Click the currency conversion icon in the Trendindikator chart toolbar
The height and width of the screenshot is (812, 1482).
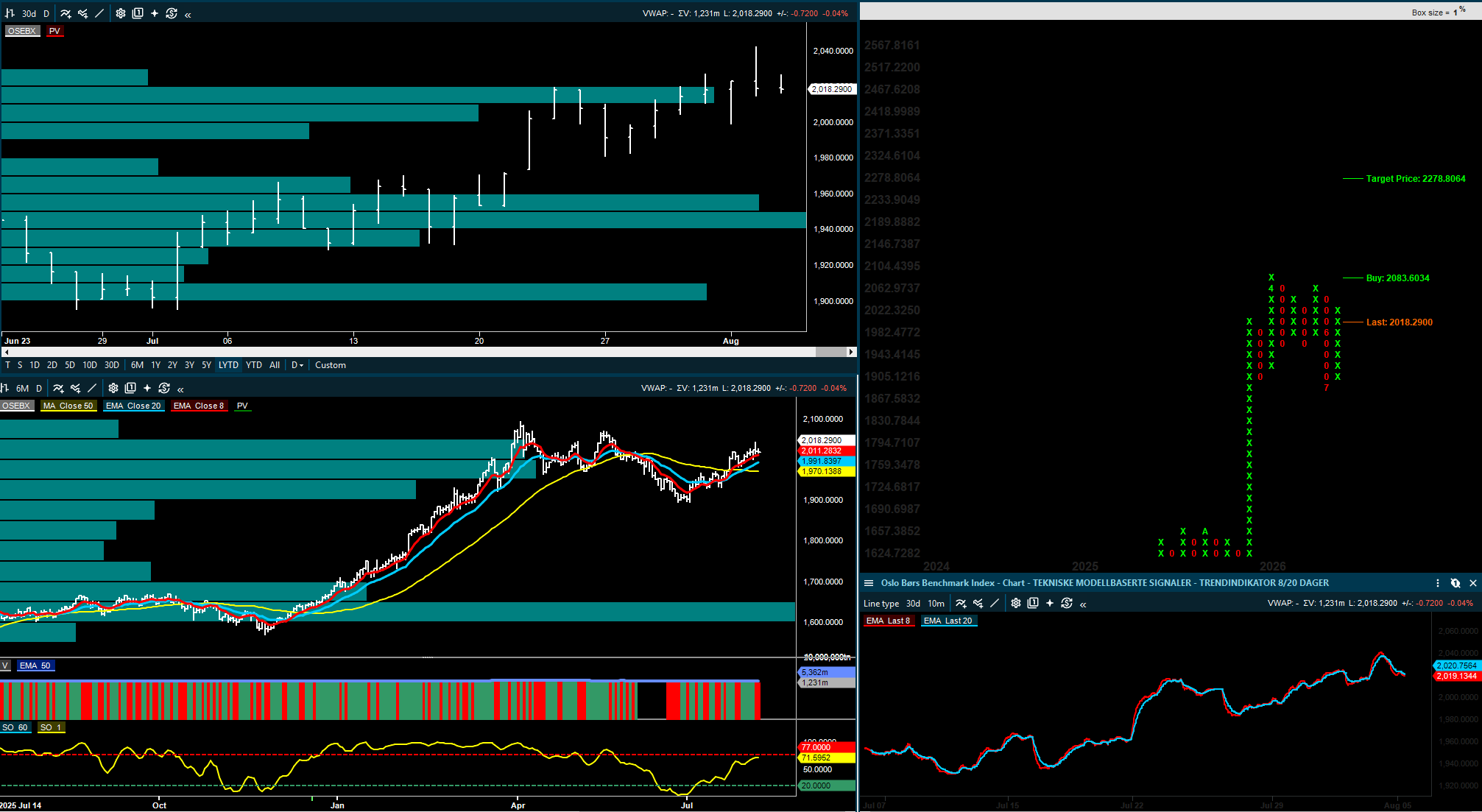click(x=1067, y=603)
